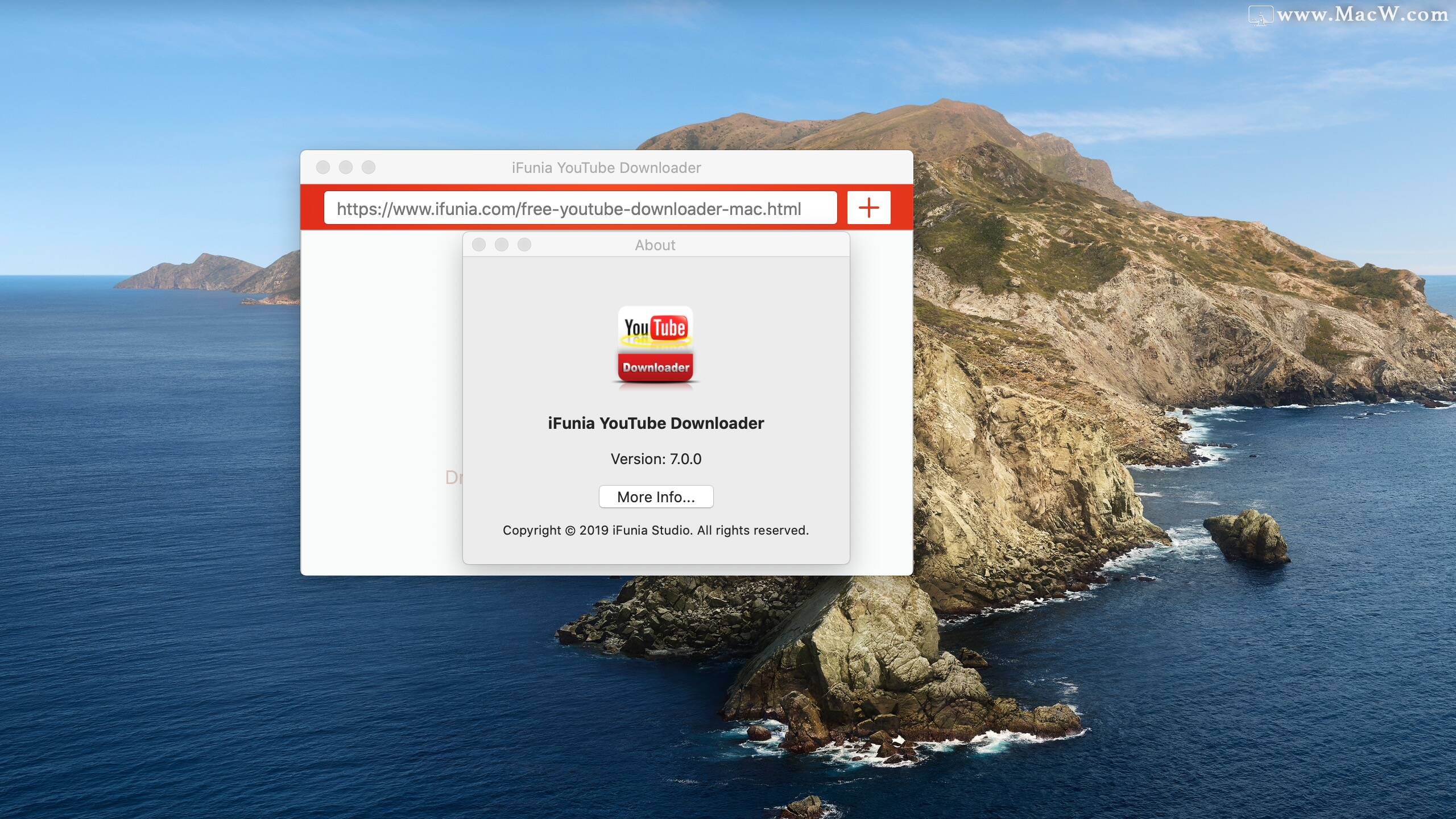Screen dimensions: 1456x819
Task: Click the iFunia YouTube Downloader name label
Action: point(656,423)
